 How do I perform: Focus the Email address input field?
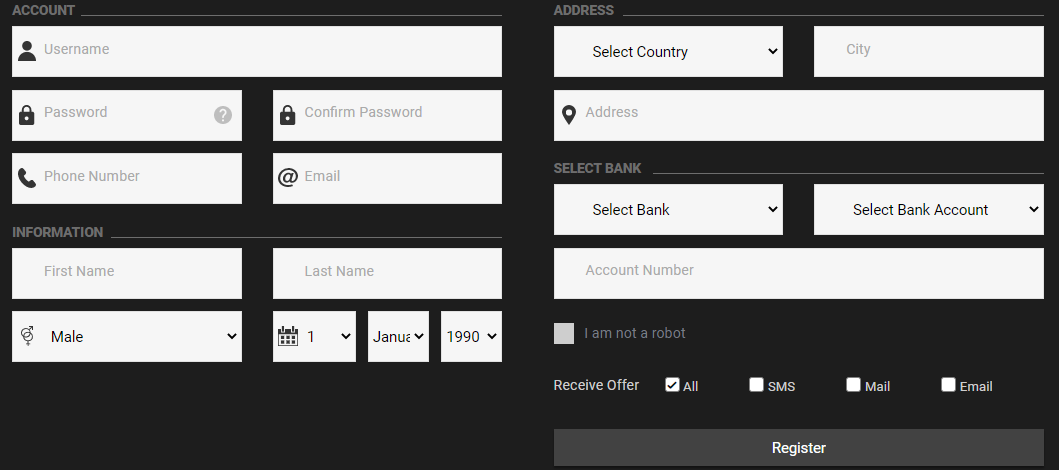point(387,178)
